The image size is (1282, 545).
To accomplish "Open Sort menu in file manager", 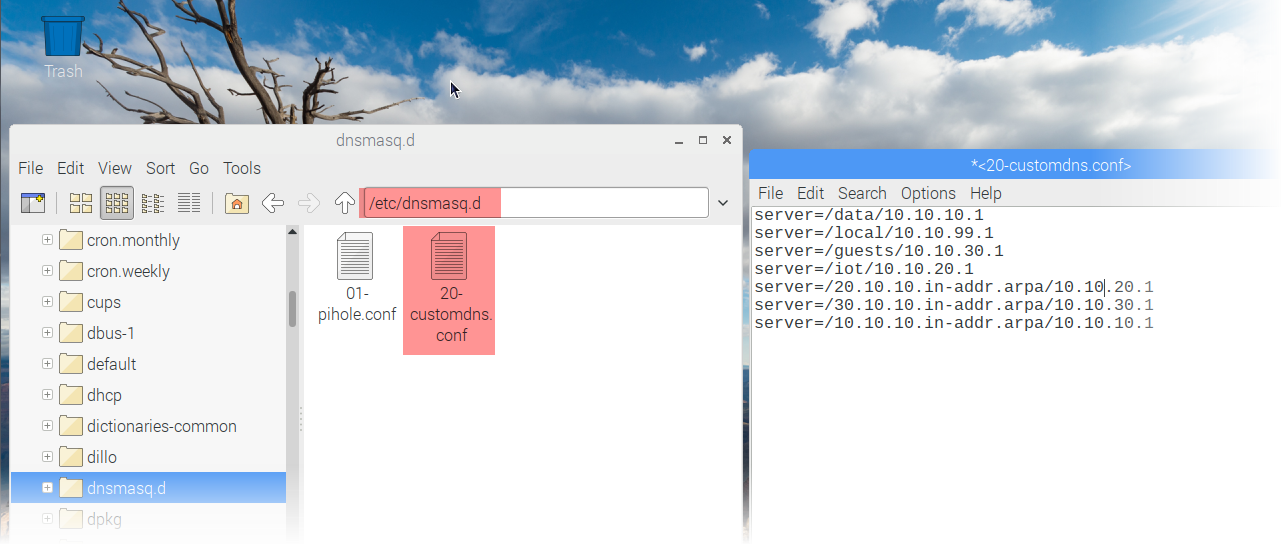I will click(160, 168).
